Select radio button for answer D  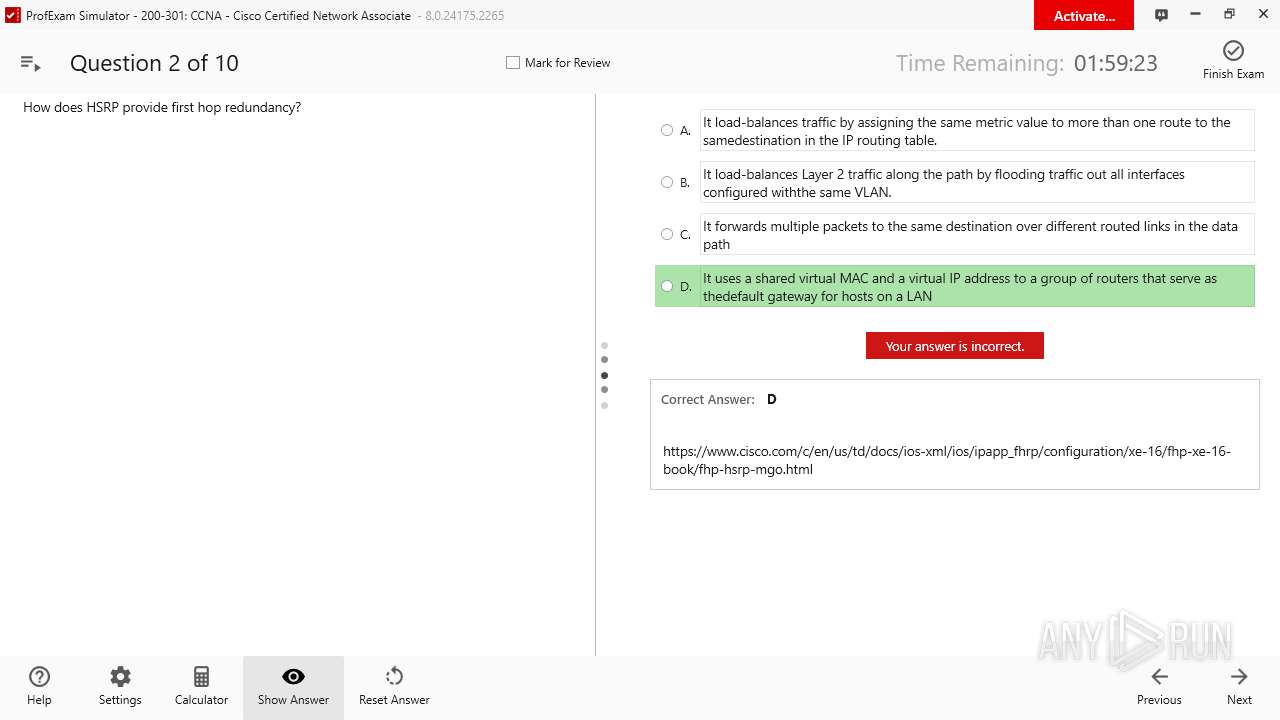point(667,286)
